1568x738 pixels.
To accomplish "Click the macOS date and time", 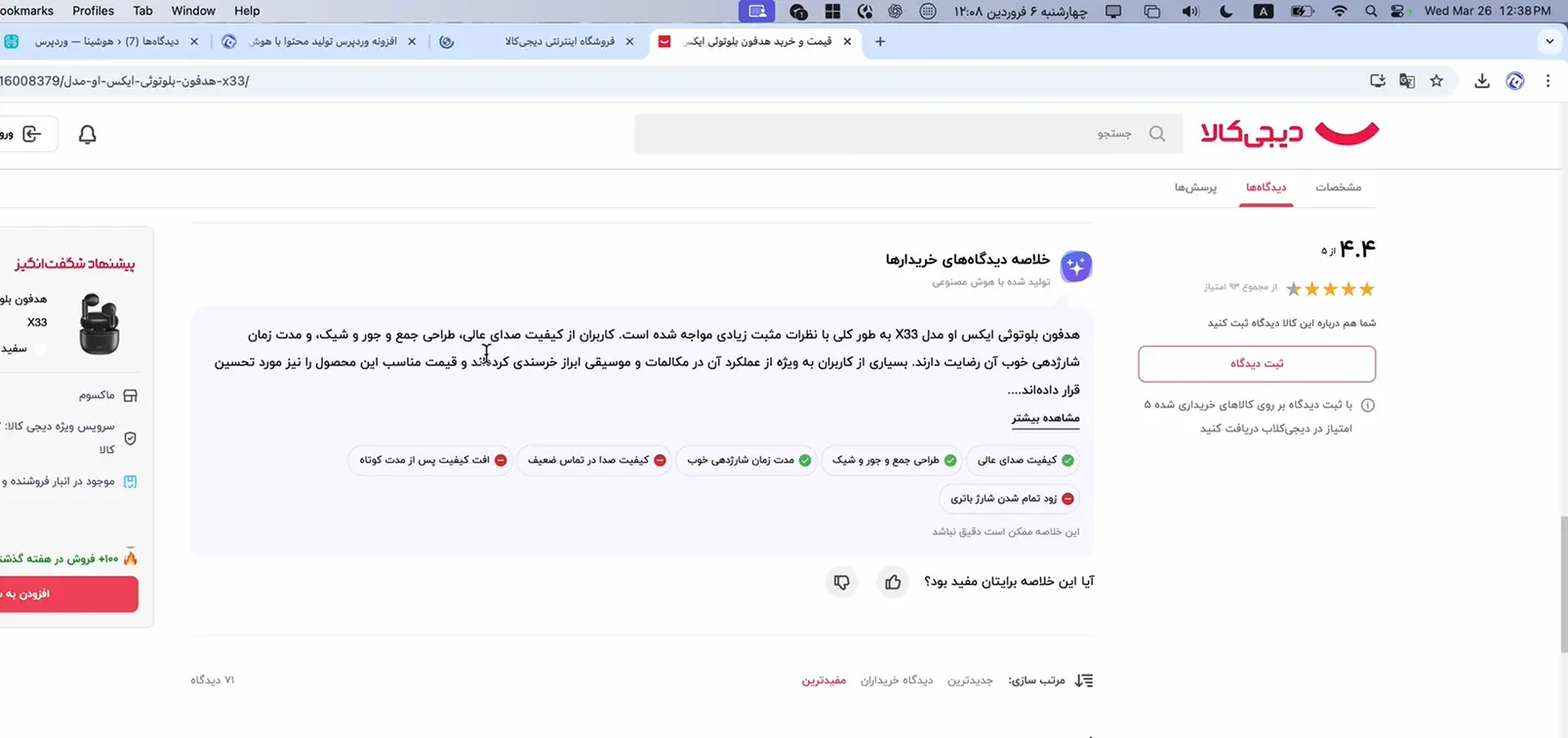I will point(1486,11).
